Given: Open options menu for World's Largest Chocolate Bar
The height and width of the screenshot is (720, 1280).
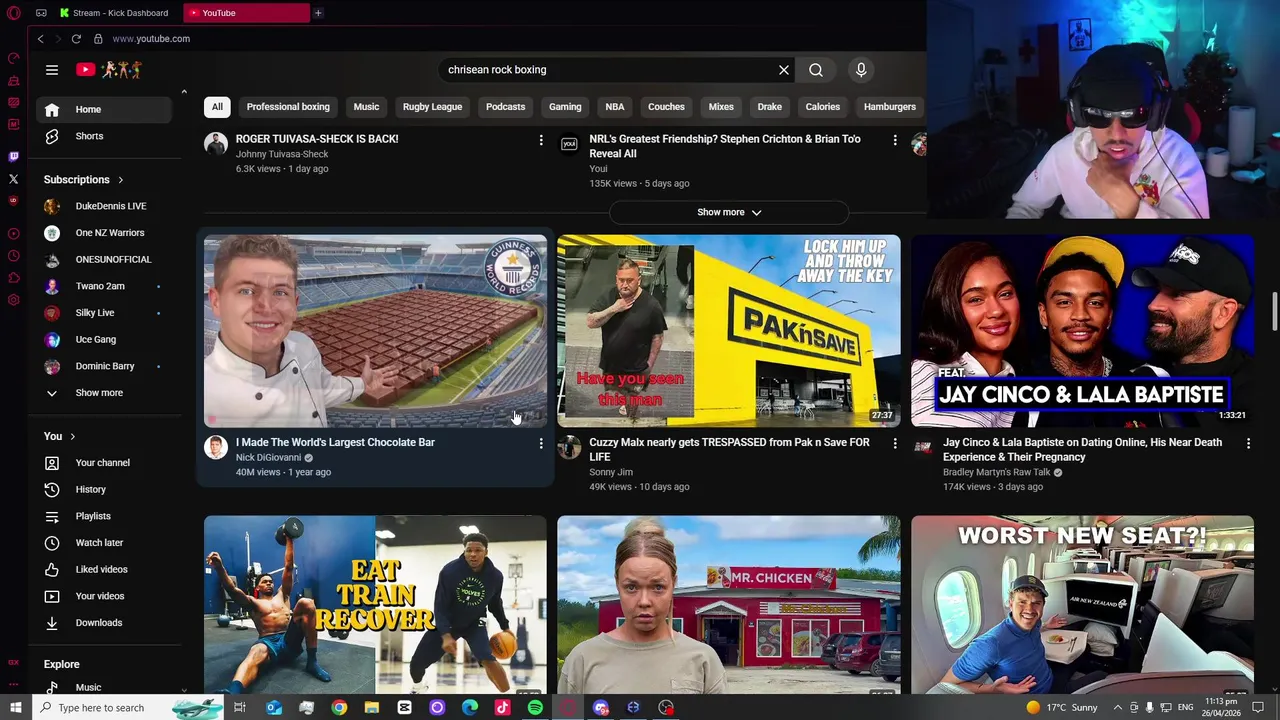Looking at the screenshot, I should (x=541, y=443).
